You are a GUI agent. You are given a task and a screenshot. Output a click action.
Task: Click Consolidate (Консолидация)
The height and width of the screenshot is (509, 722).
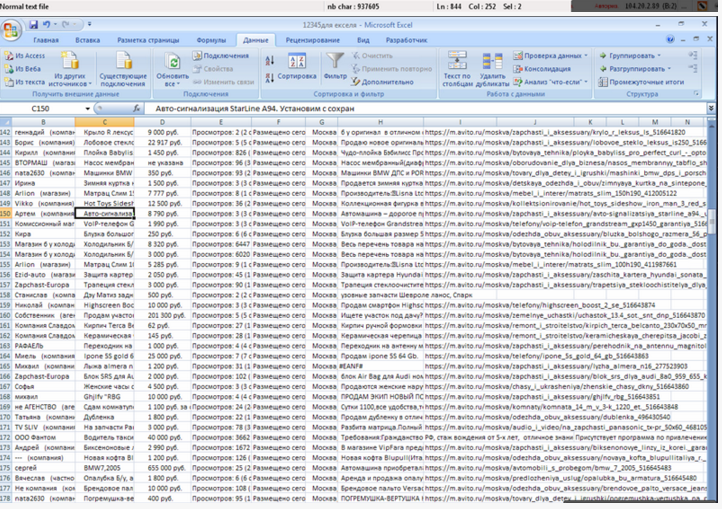(542, 69)
